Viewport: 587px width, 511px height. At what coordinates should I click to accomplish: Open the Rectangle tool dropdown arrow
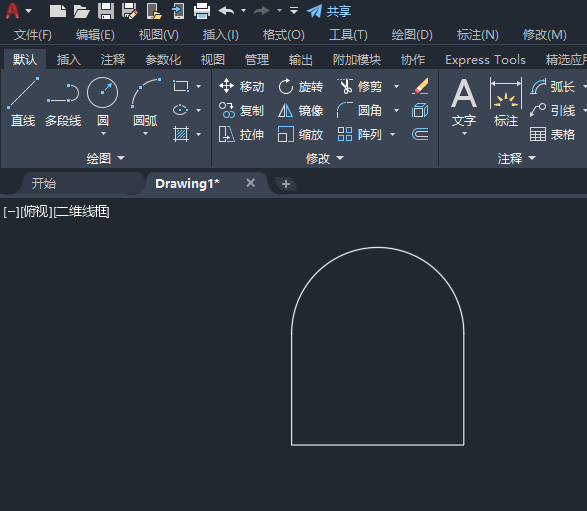click(199, 86)
